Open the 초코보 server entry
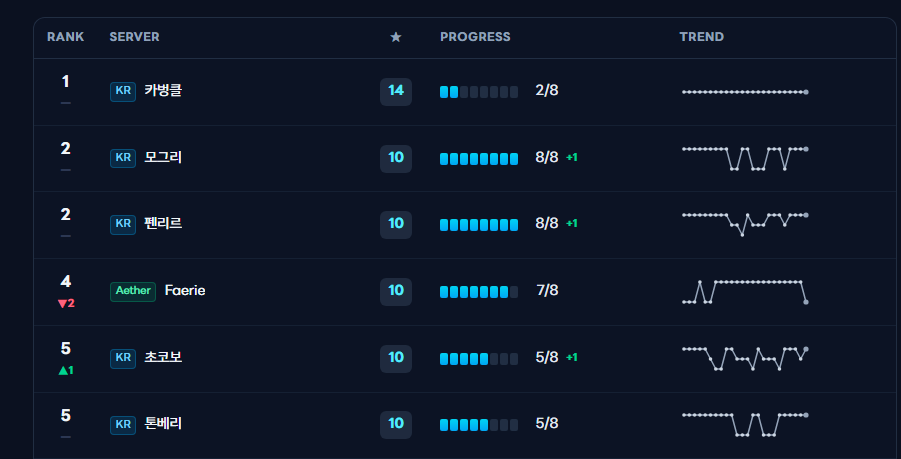The image size is (901, 459). [x=163, y=357]
